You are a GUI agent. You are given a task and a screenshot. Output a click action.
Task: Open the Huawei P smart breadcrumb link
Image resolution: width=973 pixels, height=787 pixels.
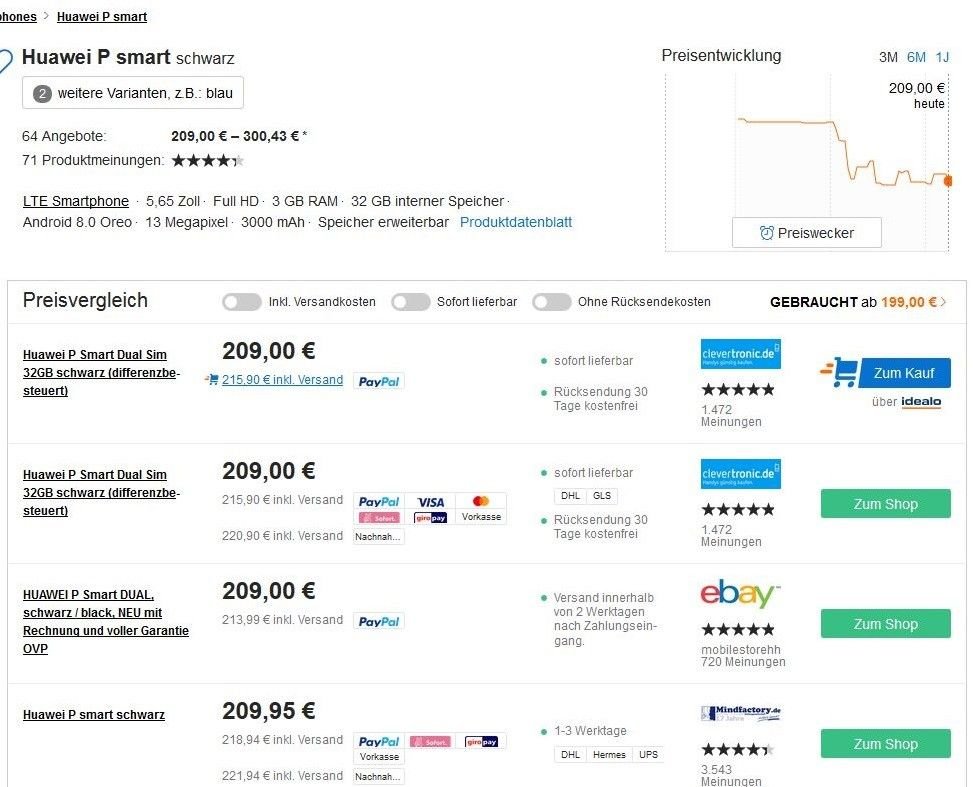pyautogui.click(x=102, y=17)
